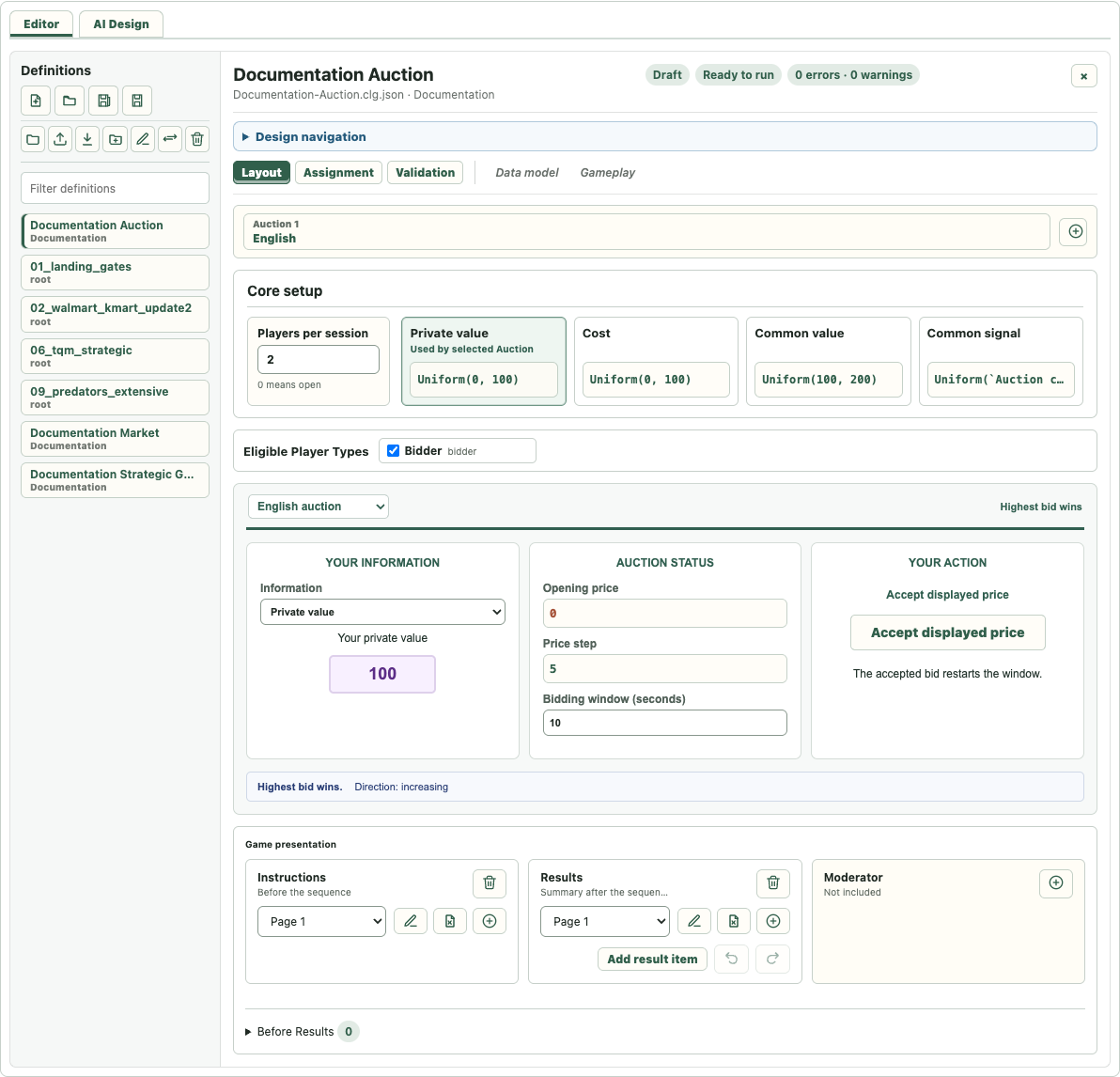
Task: Select Documentation Auction in definitions list
Action: point(115,231)
